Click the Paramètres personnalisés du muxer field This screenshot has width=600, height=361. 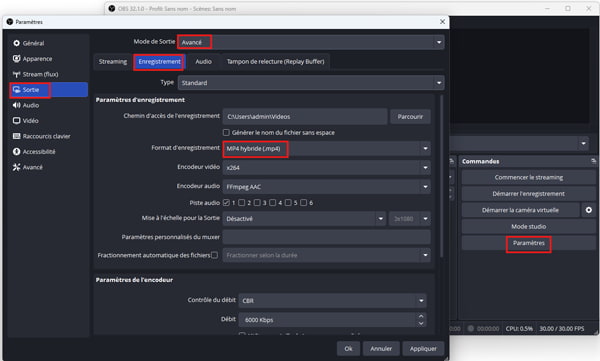[326, 237]
